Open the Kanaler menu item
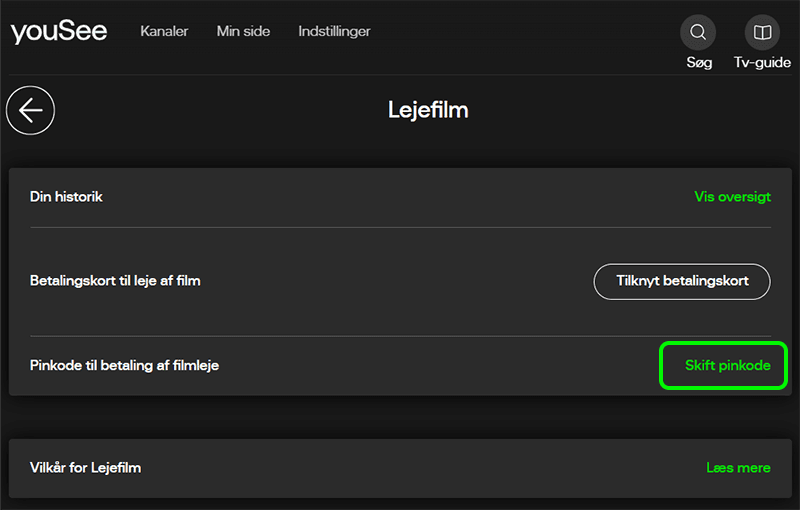800x510 pixels. click(164, 31)
